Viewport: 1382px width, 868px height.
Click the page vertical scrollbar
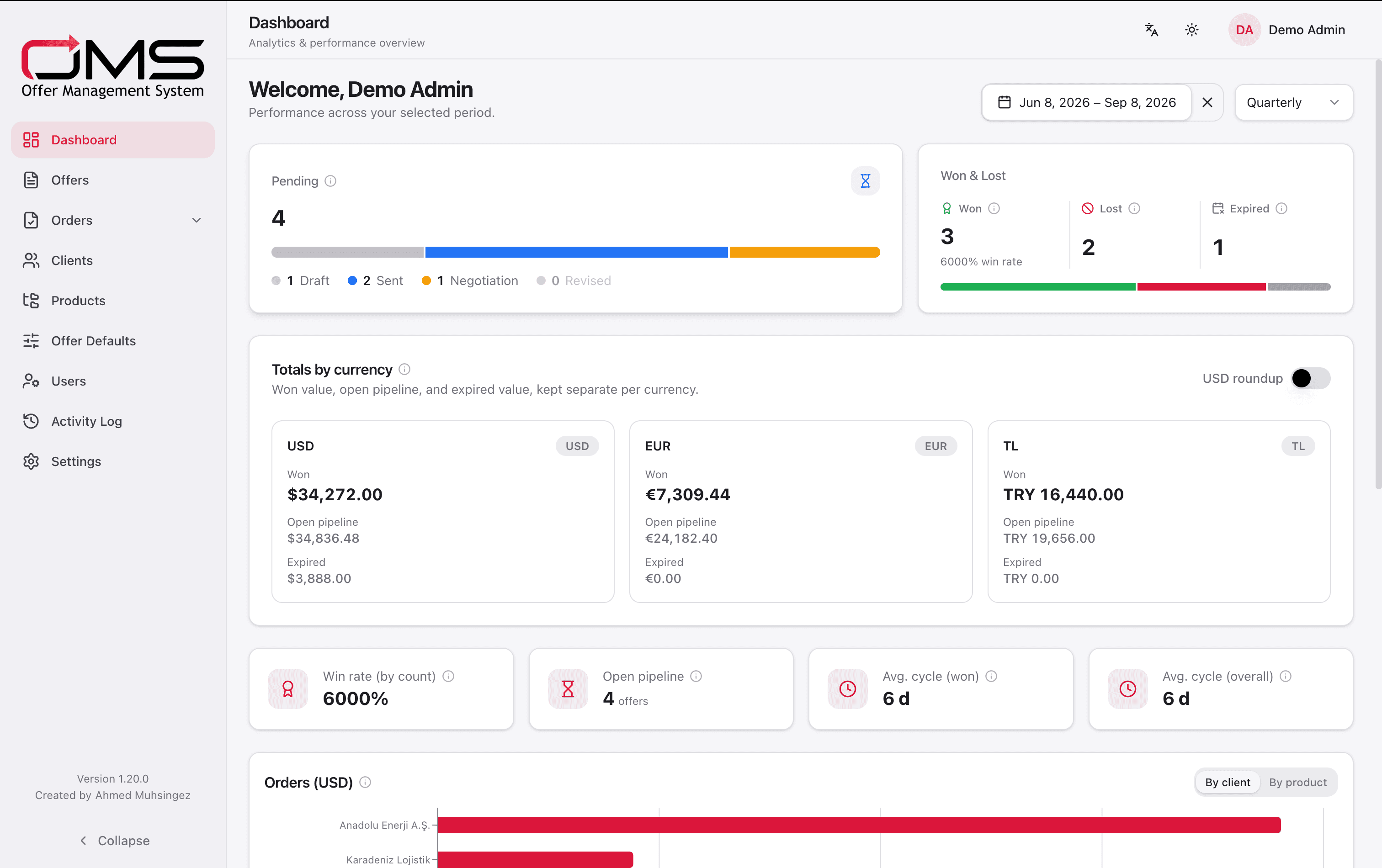click(1378, 274)
